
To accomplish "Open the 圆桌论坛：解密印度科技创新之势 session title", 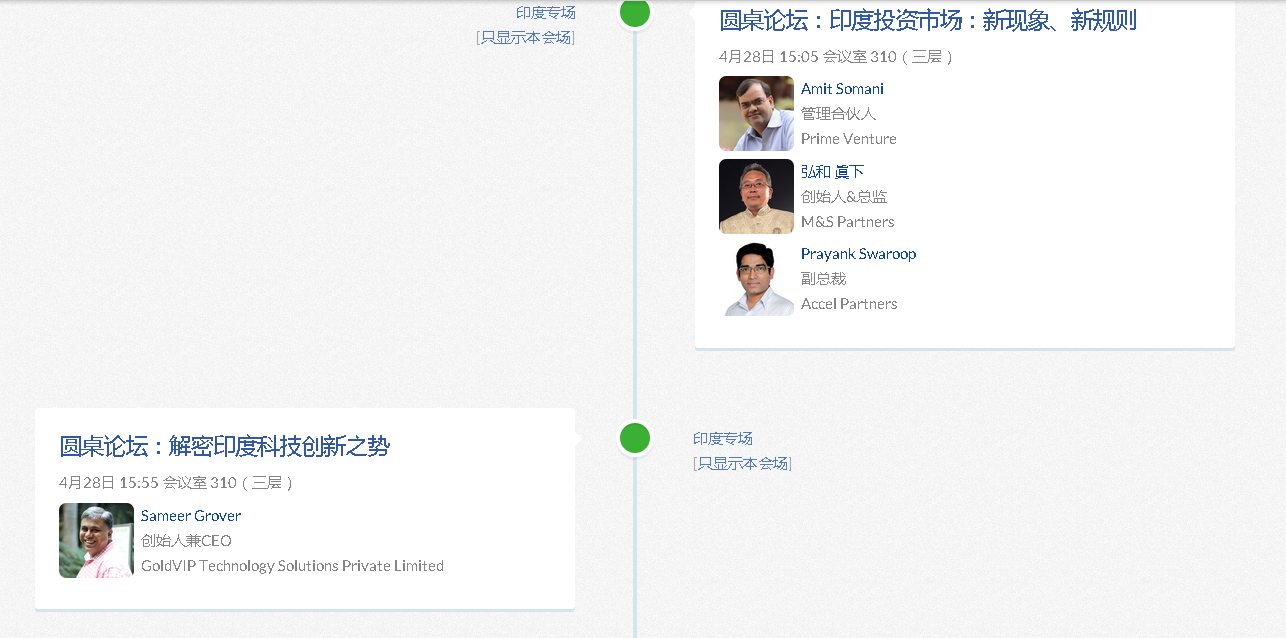I will [x=224, y=447].
